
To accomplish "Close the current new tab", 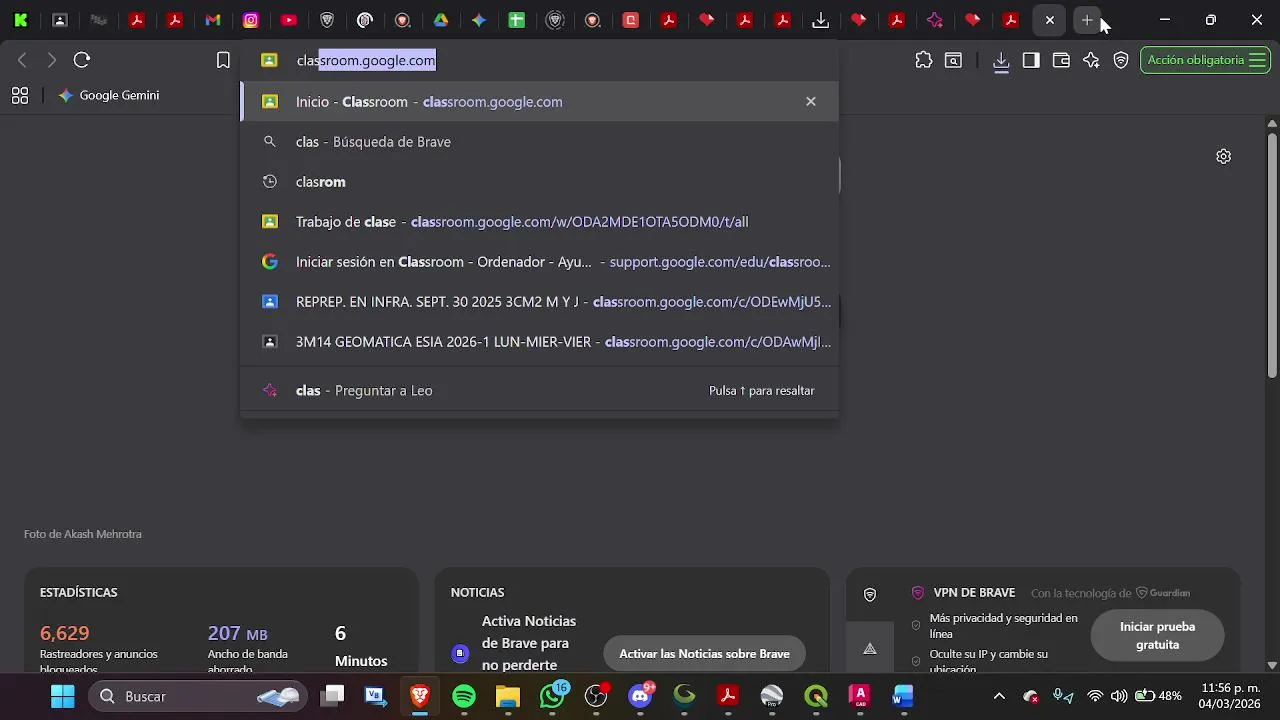I will click(x=1049, y=20).
